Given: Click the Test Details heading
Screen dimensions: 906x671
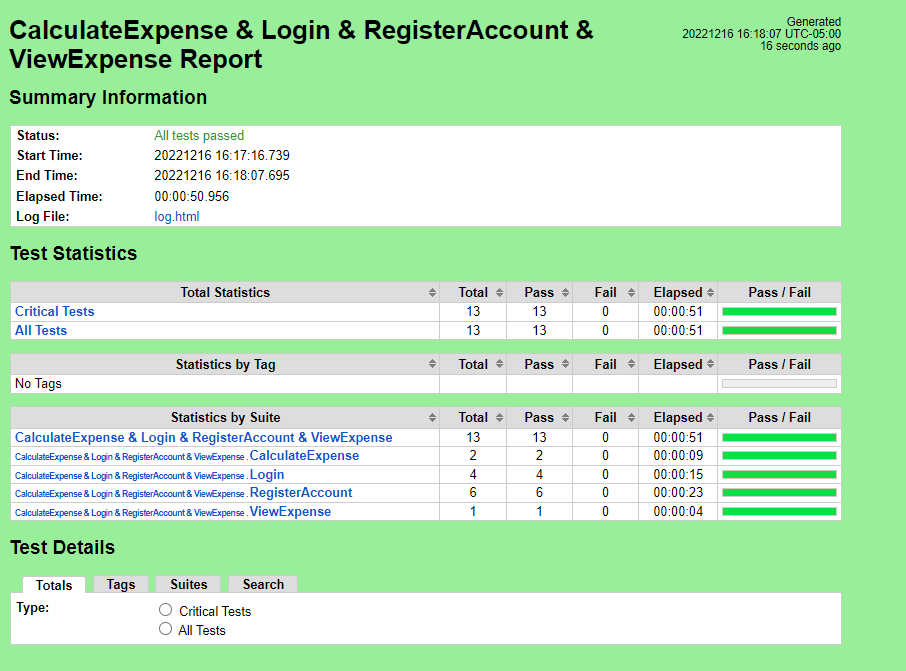Looking at the screenshot, I should tap(62, 547).
